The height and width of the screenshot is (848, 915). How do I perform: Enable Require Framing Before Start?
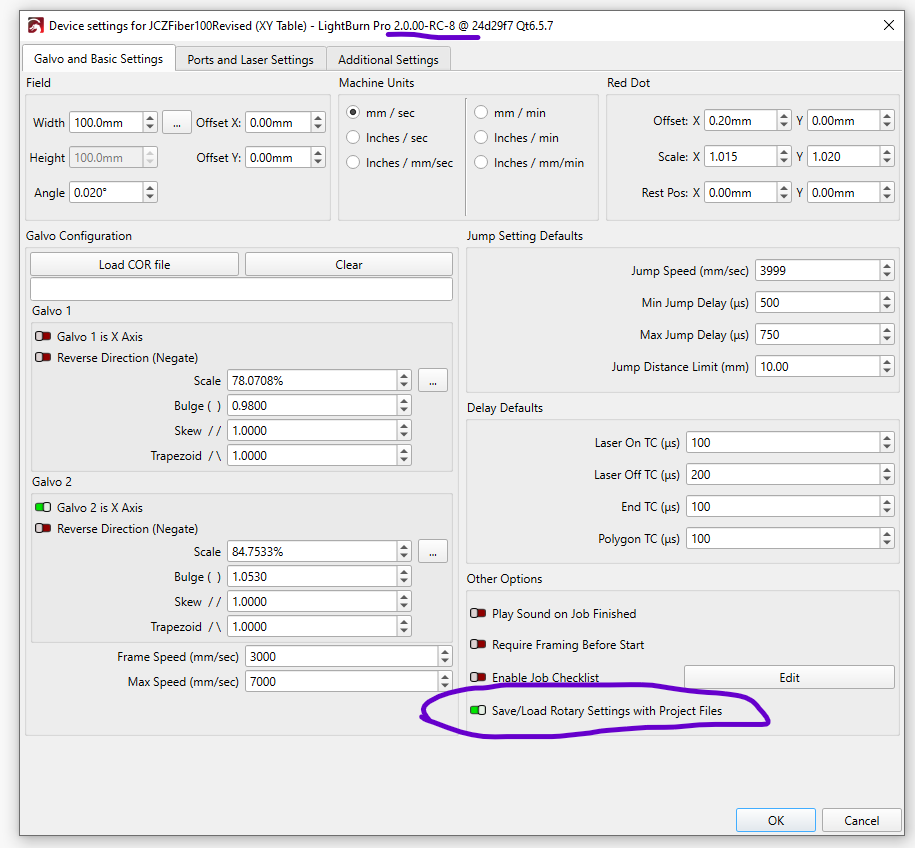tap(478, 644)
